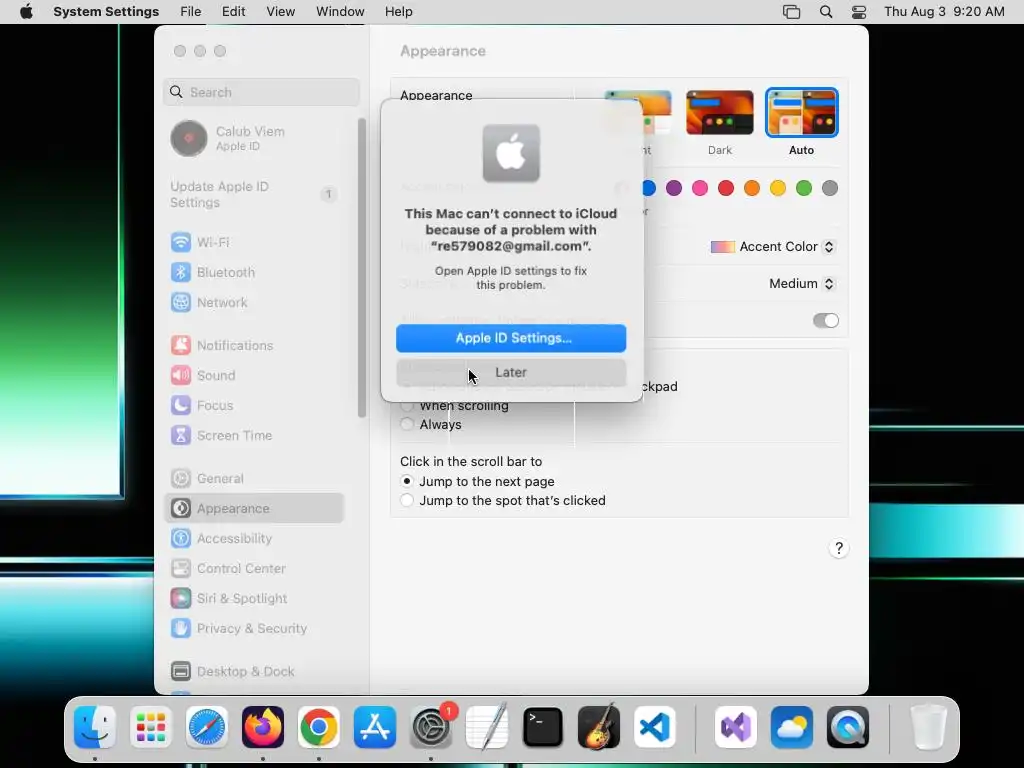Open the Help menu
Screen dimensions: 1024x768
pos(398,12)
